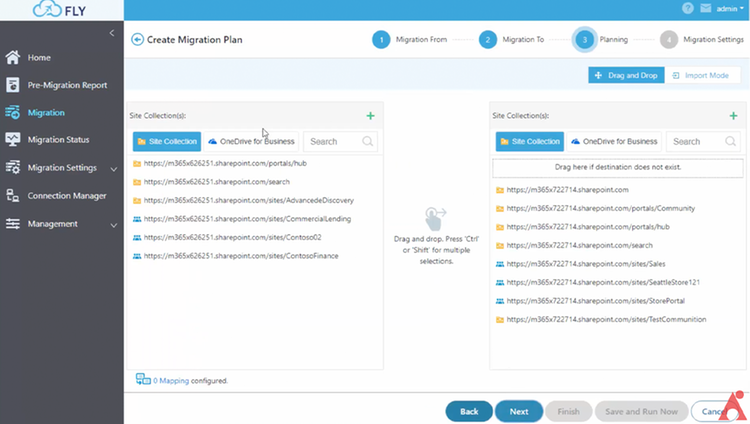Open the Pre-Migration Report section
750x424 pixels.
pos(67,85)
